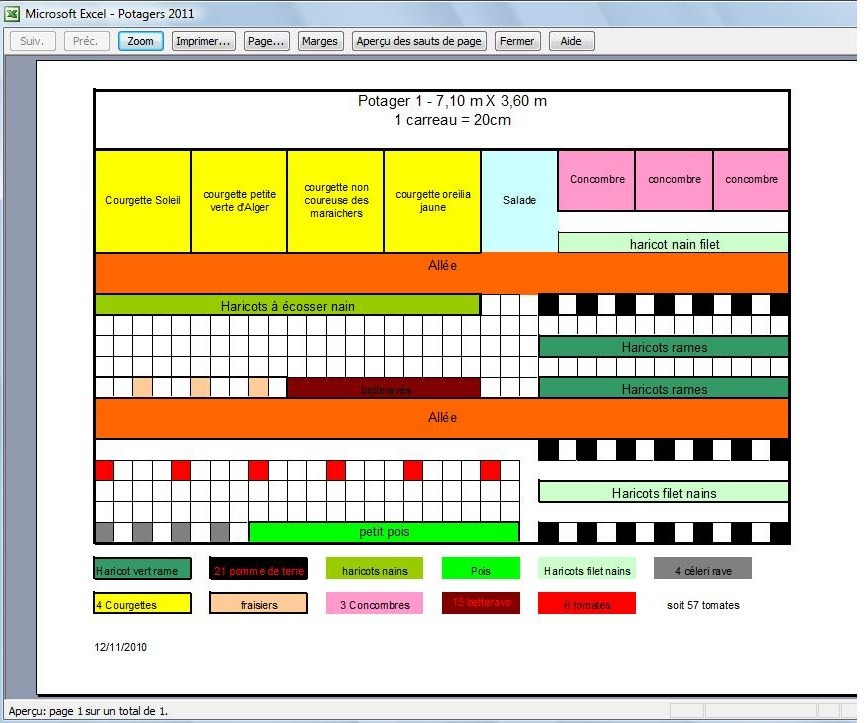
Task: Open the Aide help button
Action: [571, 41]
